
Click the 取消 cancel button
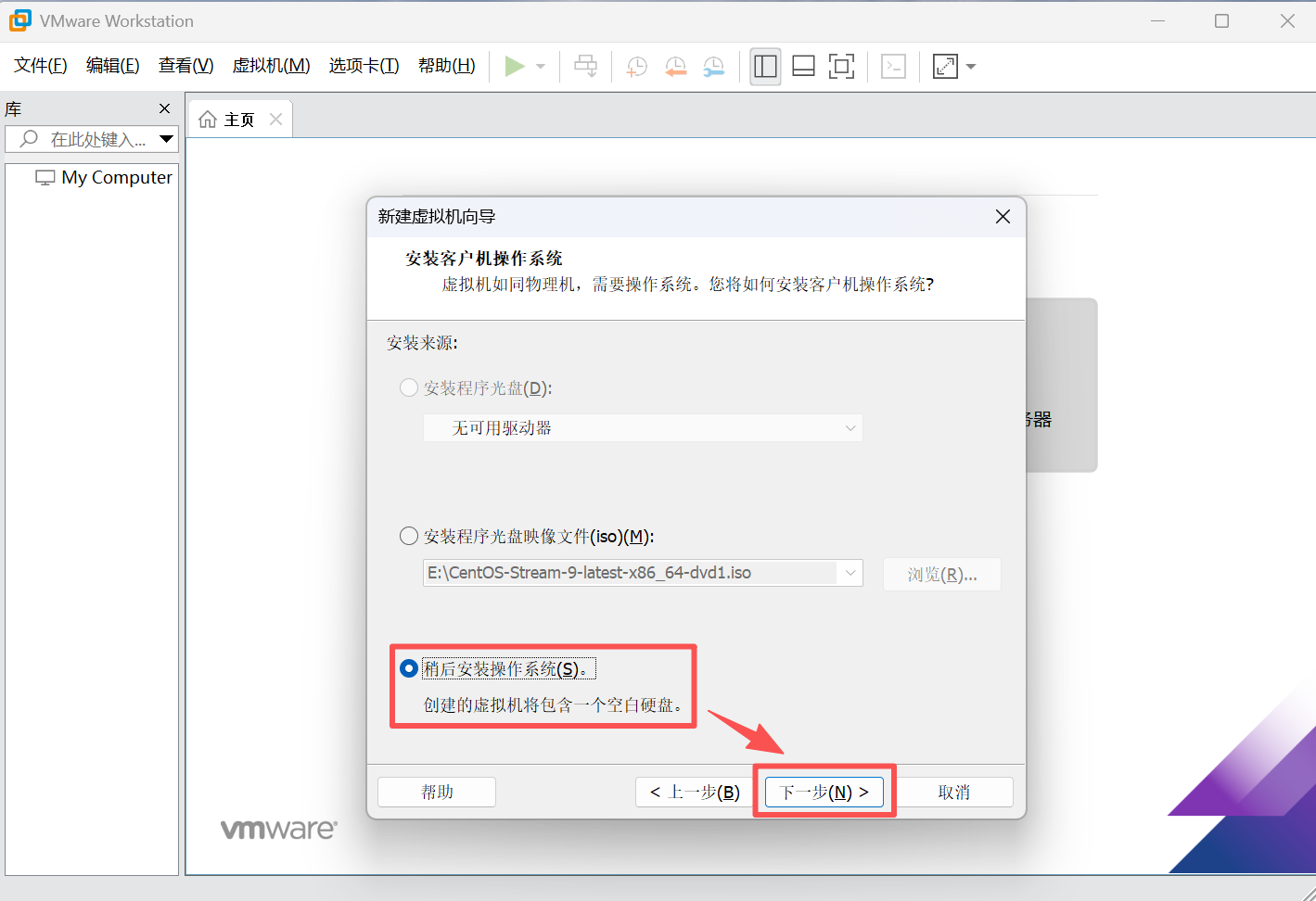click(x=954, y=792)
